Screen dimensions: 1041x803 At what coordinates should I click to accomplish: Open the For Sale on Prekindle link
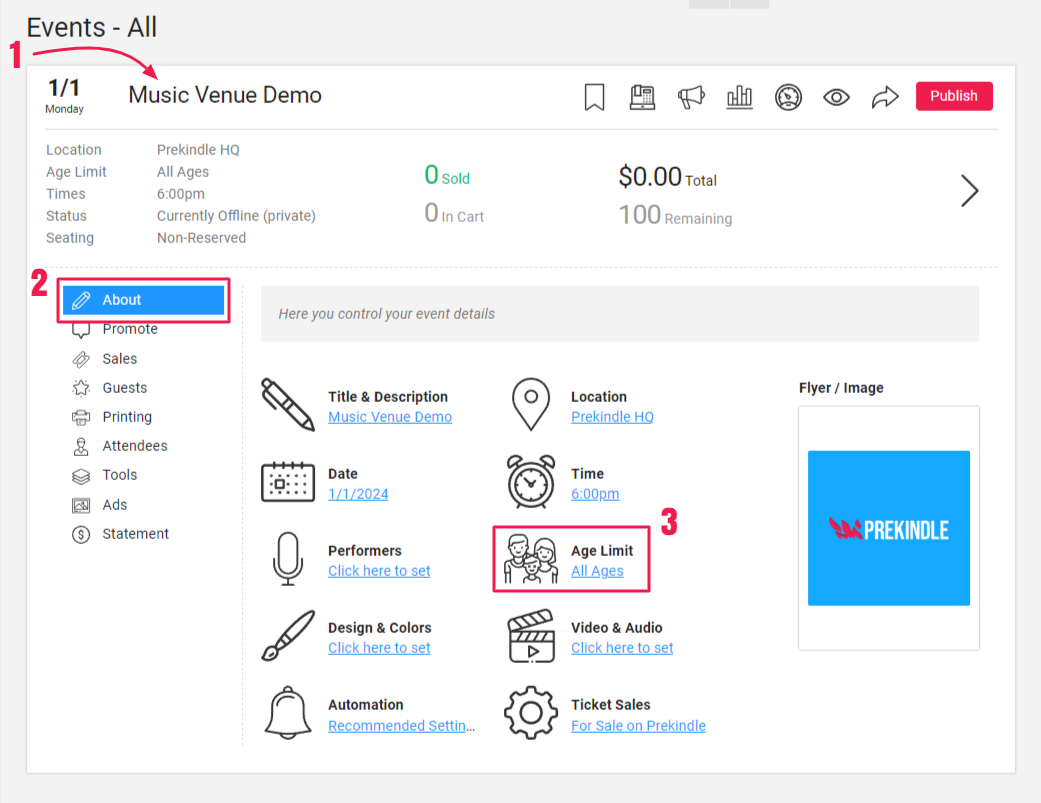click(638, 726)
